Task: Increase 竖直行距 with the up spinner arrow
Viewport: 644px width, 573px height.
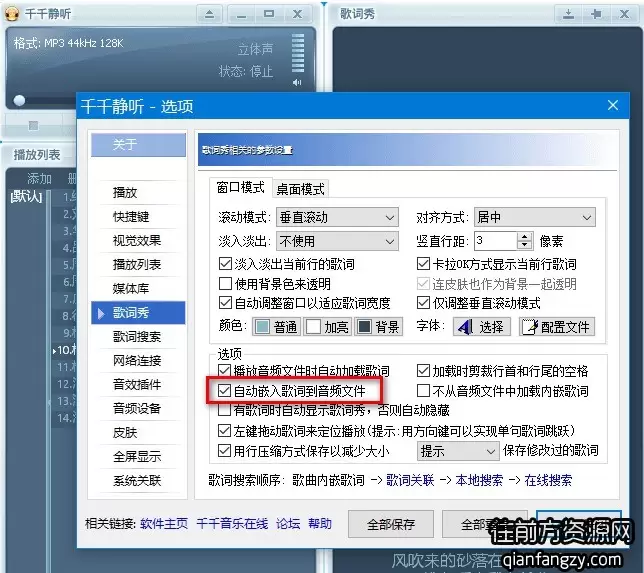Action: (524, 237)
